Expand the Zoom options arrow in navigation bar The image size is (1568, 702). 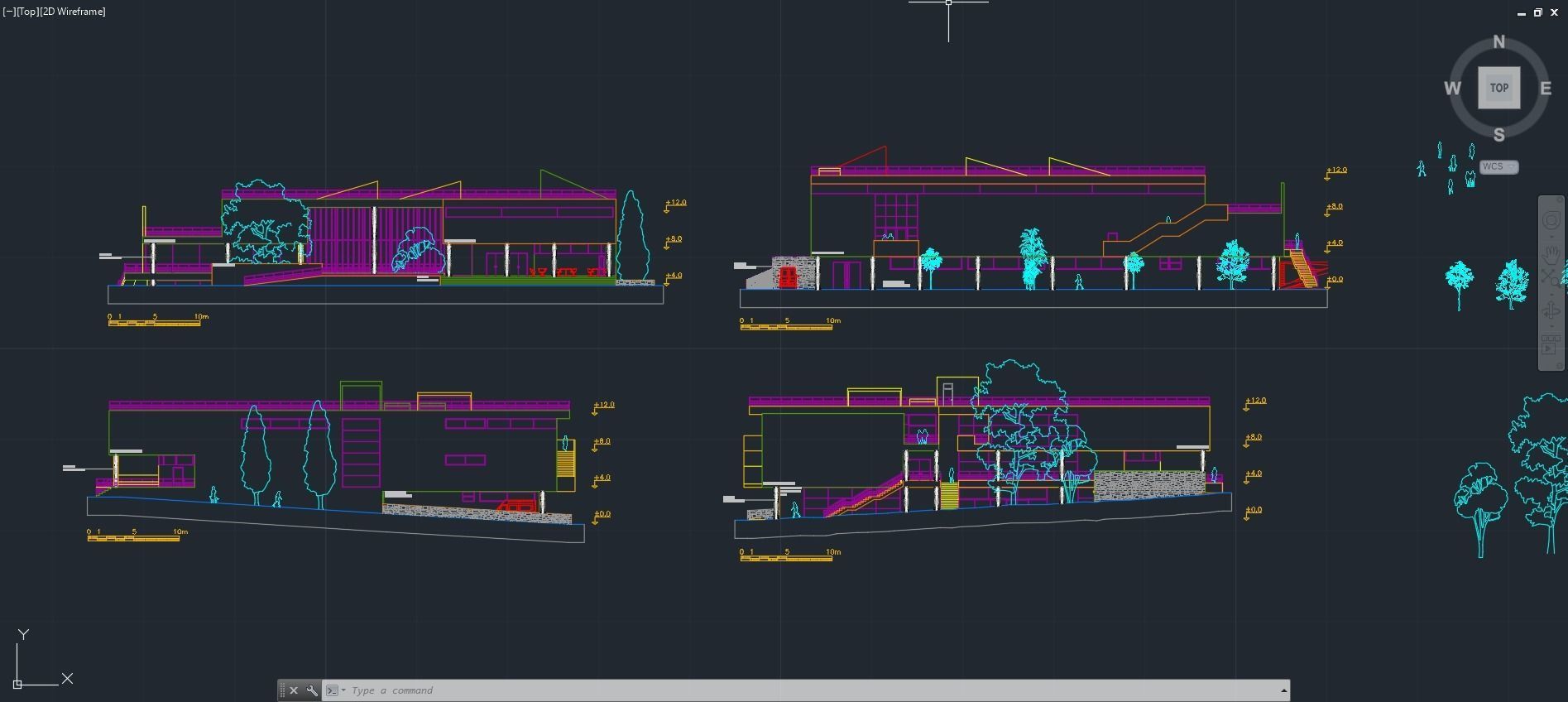click(1552, 295)
